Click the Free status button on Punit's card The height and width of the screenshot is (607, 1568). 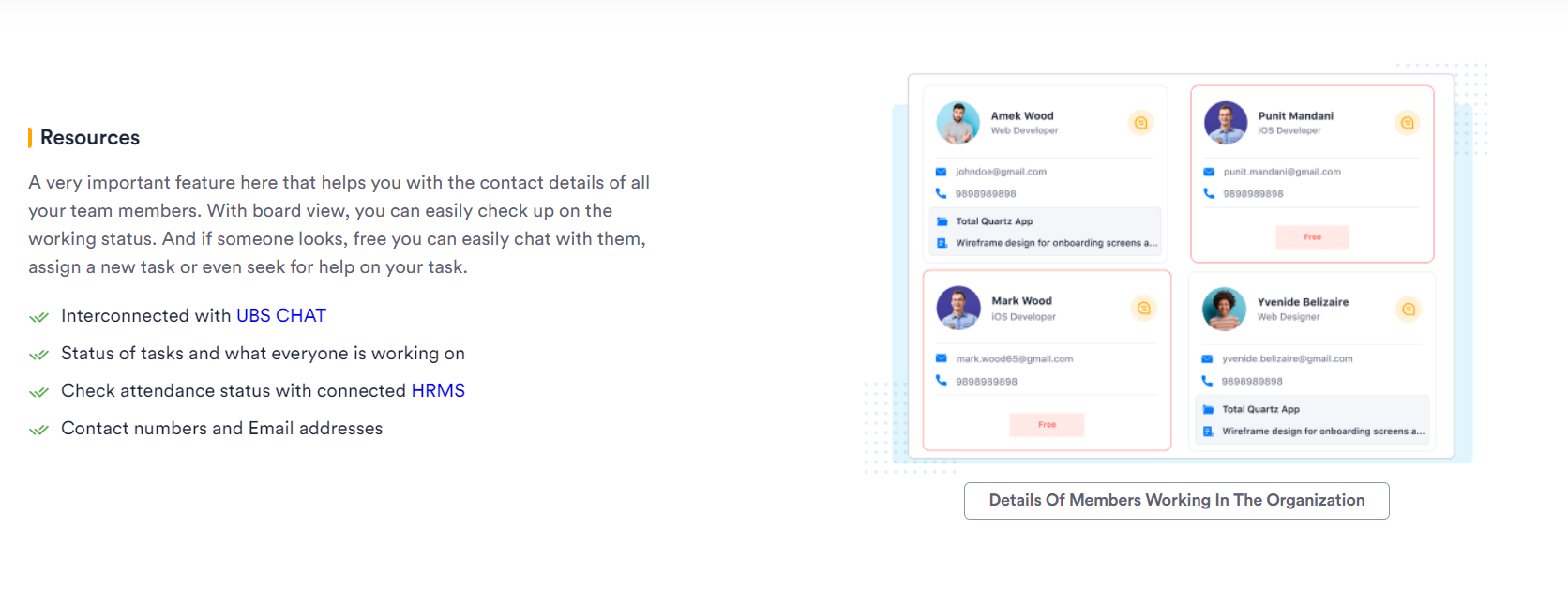click(1312, 237)
